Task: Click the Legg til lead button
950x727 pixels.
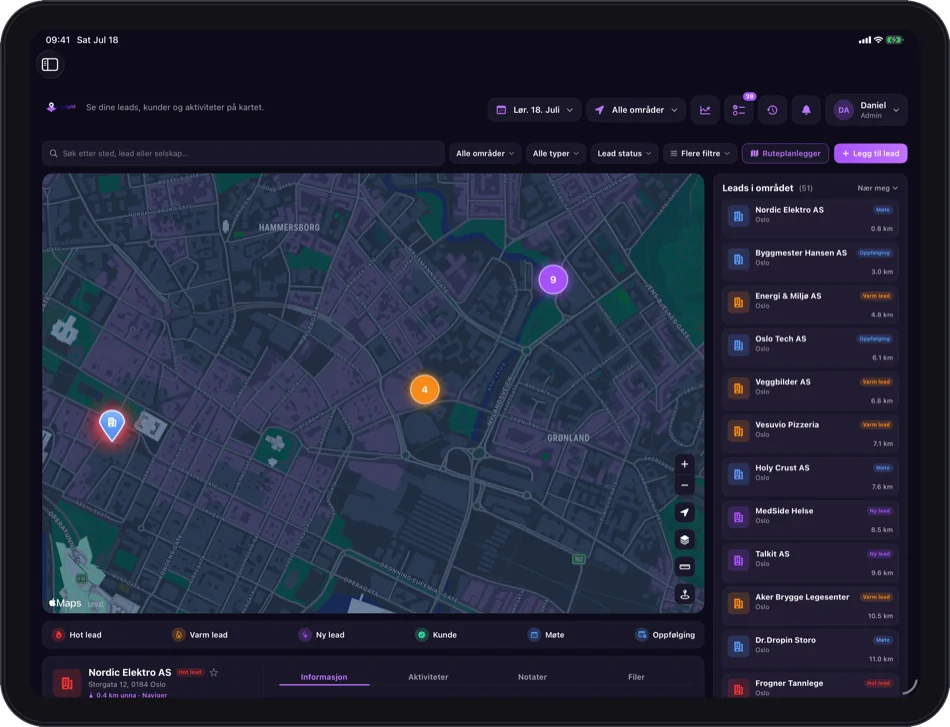Action: coord(871,153)
